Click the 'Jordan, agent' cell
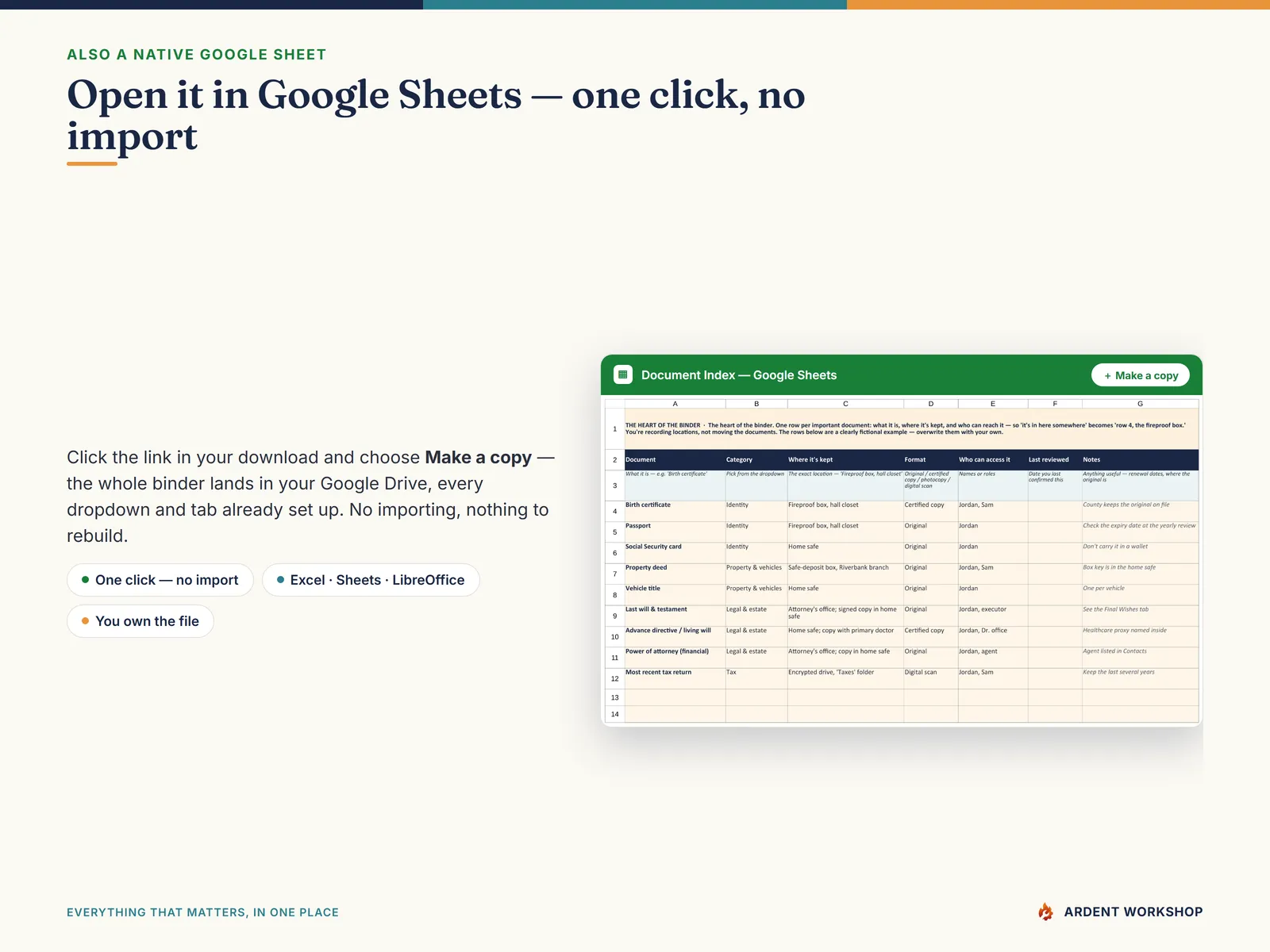This screenshot has width=1270, height=952. point(993,657)
